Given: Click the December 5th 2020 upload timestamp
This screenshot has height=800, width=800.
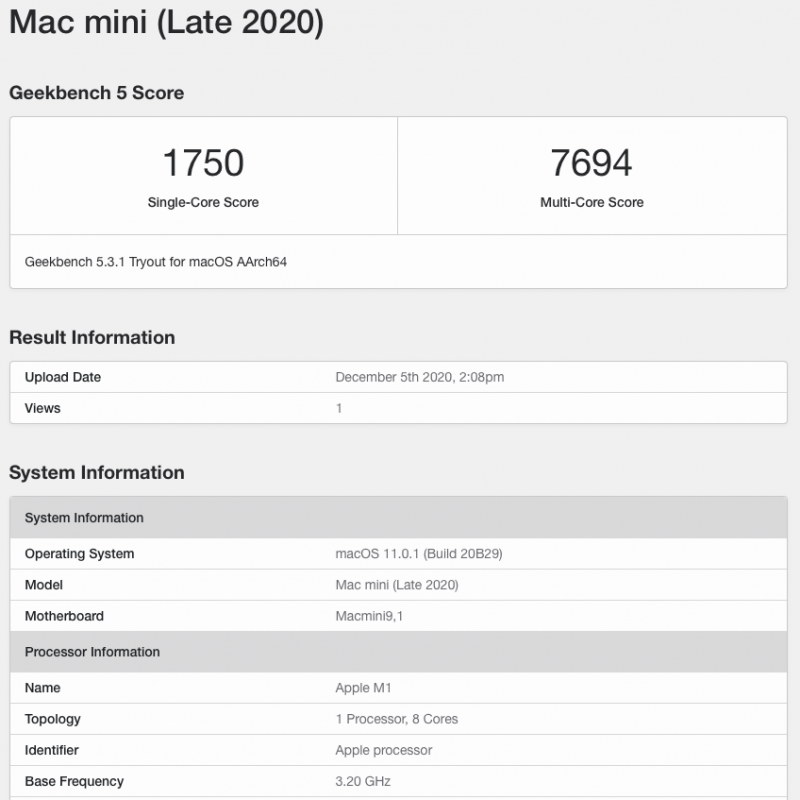Looking at the screenshot, I should tap(419, 377).
